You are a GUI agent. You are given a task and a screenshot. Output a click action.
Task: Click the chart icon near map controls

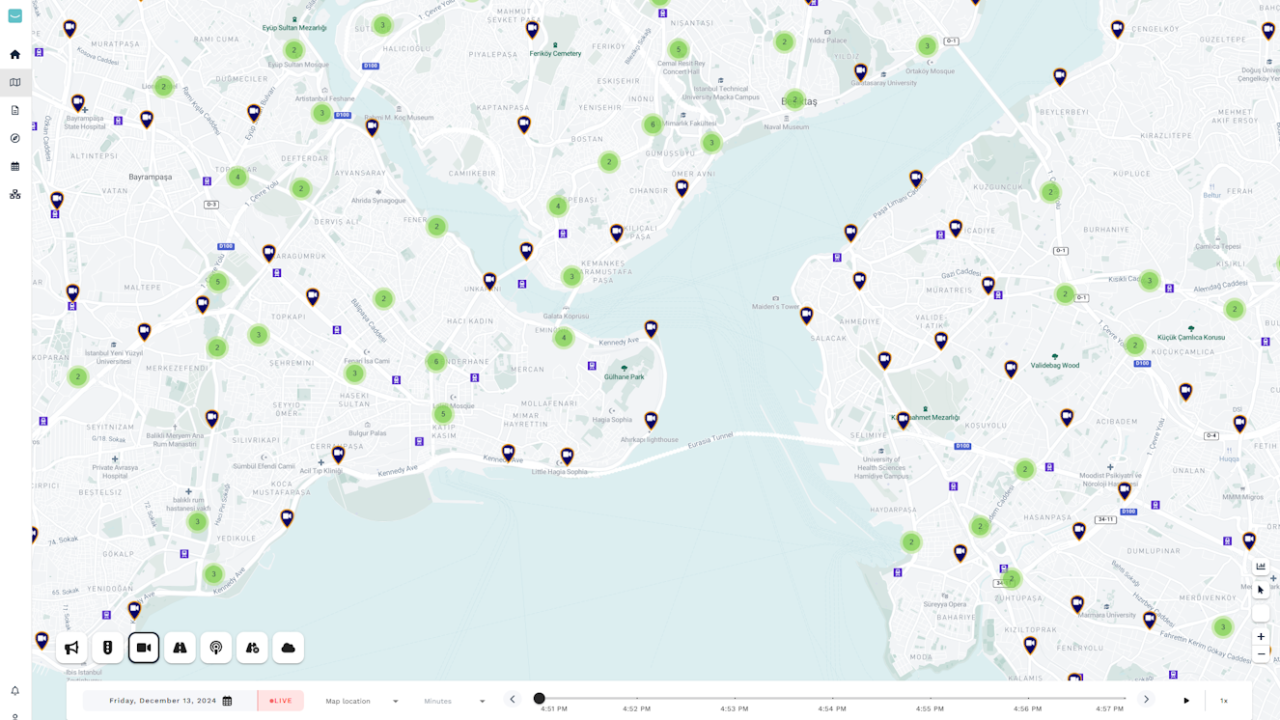pyautogui.click(x=1260, y=566)
